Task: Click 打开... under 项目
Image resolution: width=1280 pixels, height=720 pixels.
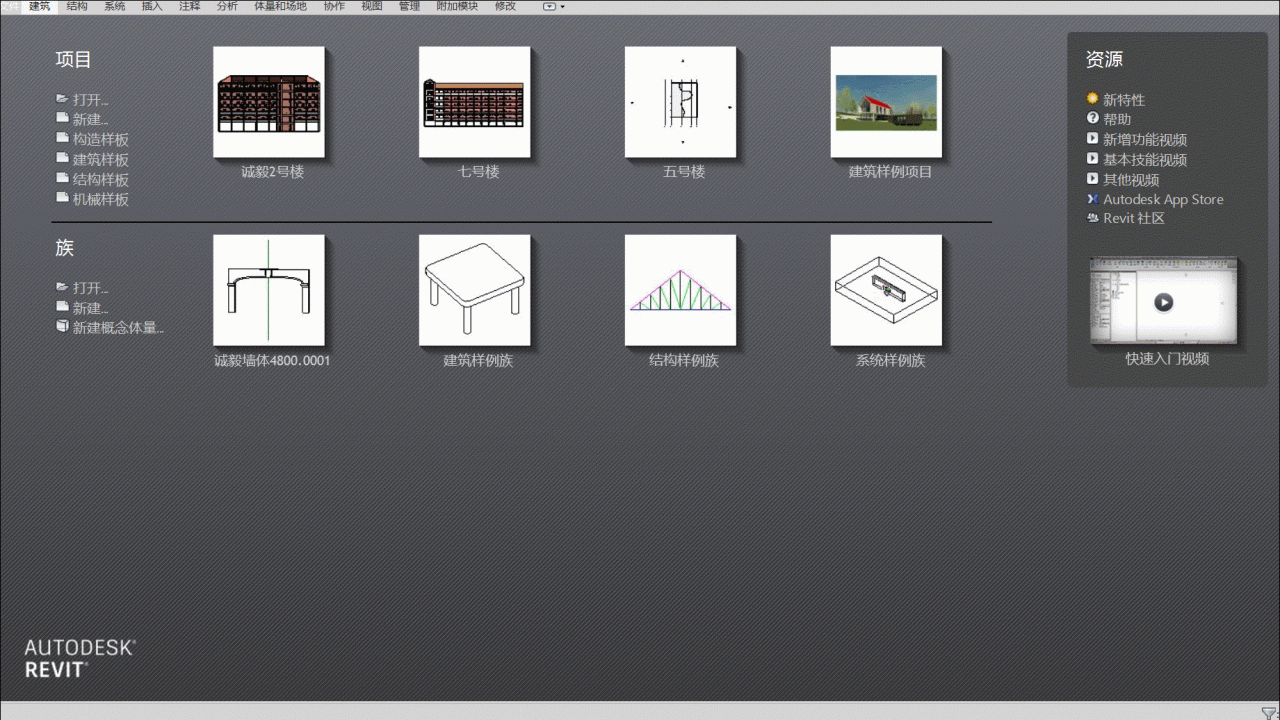Action: coord(91,100)
